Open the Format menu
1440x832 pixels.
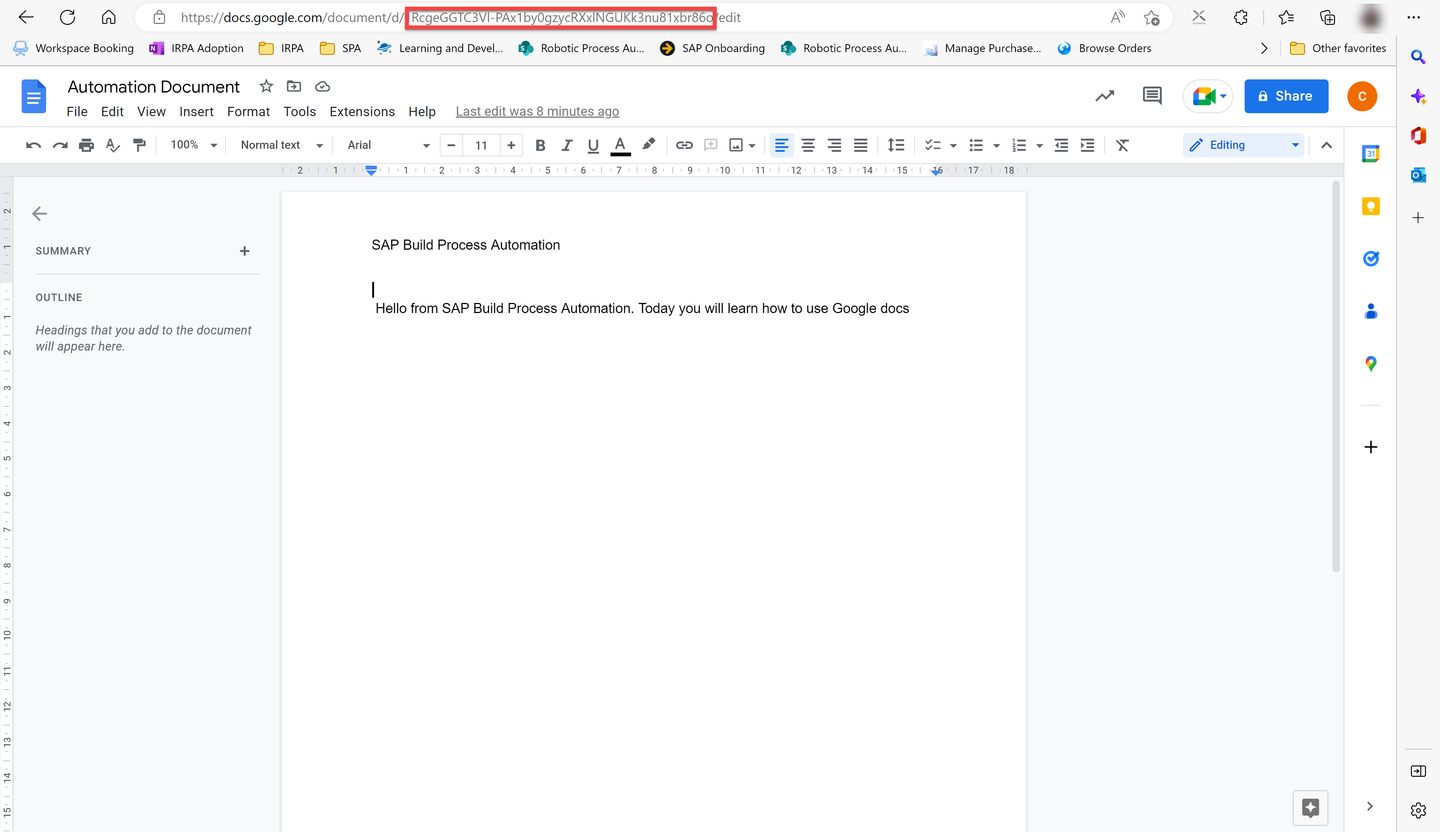click(249, 112)
